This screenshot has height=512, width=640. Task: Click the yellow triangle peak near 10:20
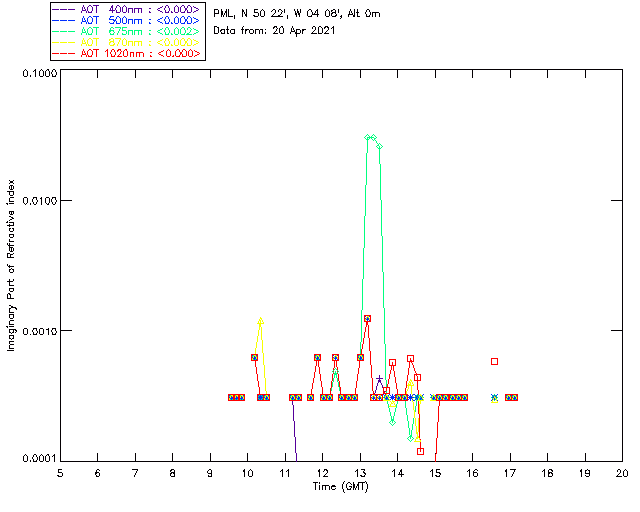260,321
